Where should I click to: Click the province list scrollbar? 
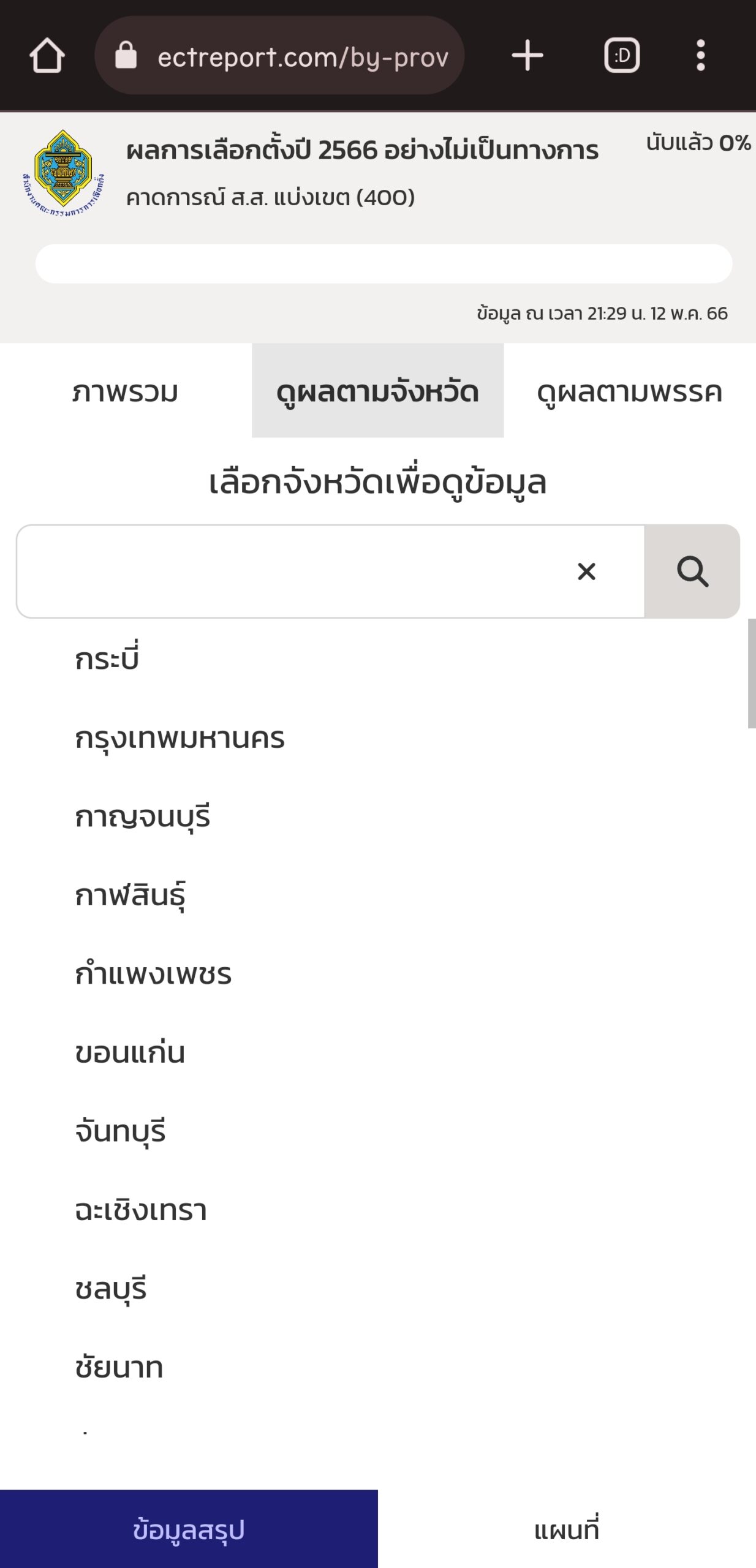click(751, 674)
